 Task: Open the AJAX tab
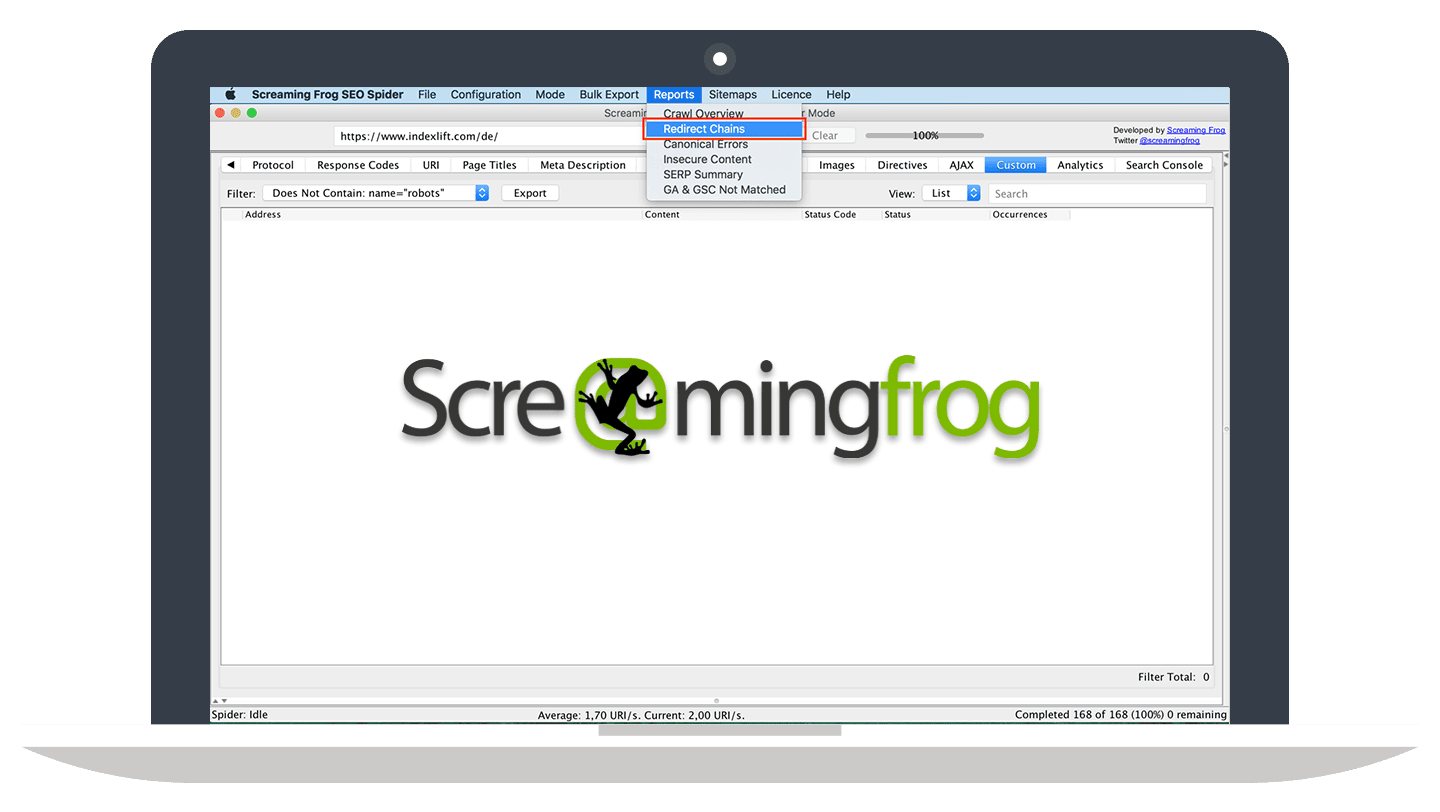click(961, 165)
